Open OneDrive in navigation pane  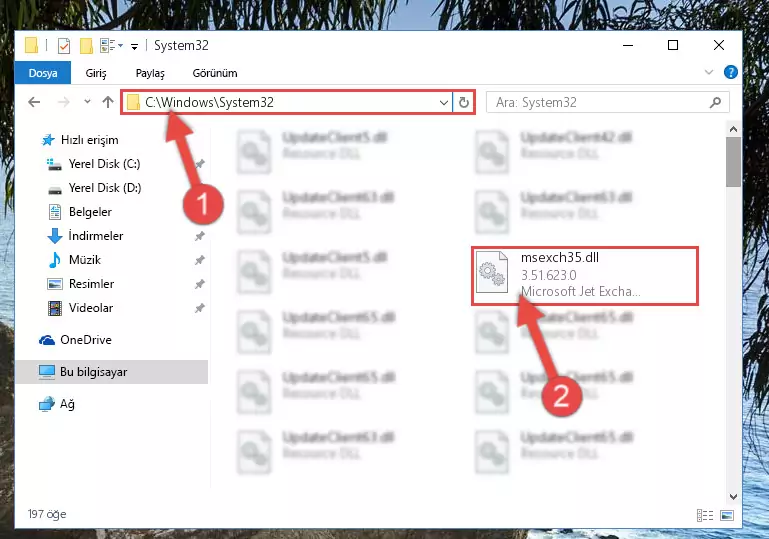[x=85, y=339]
